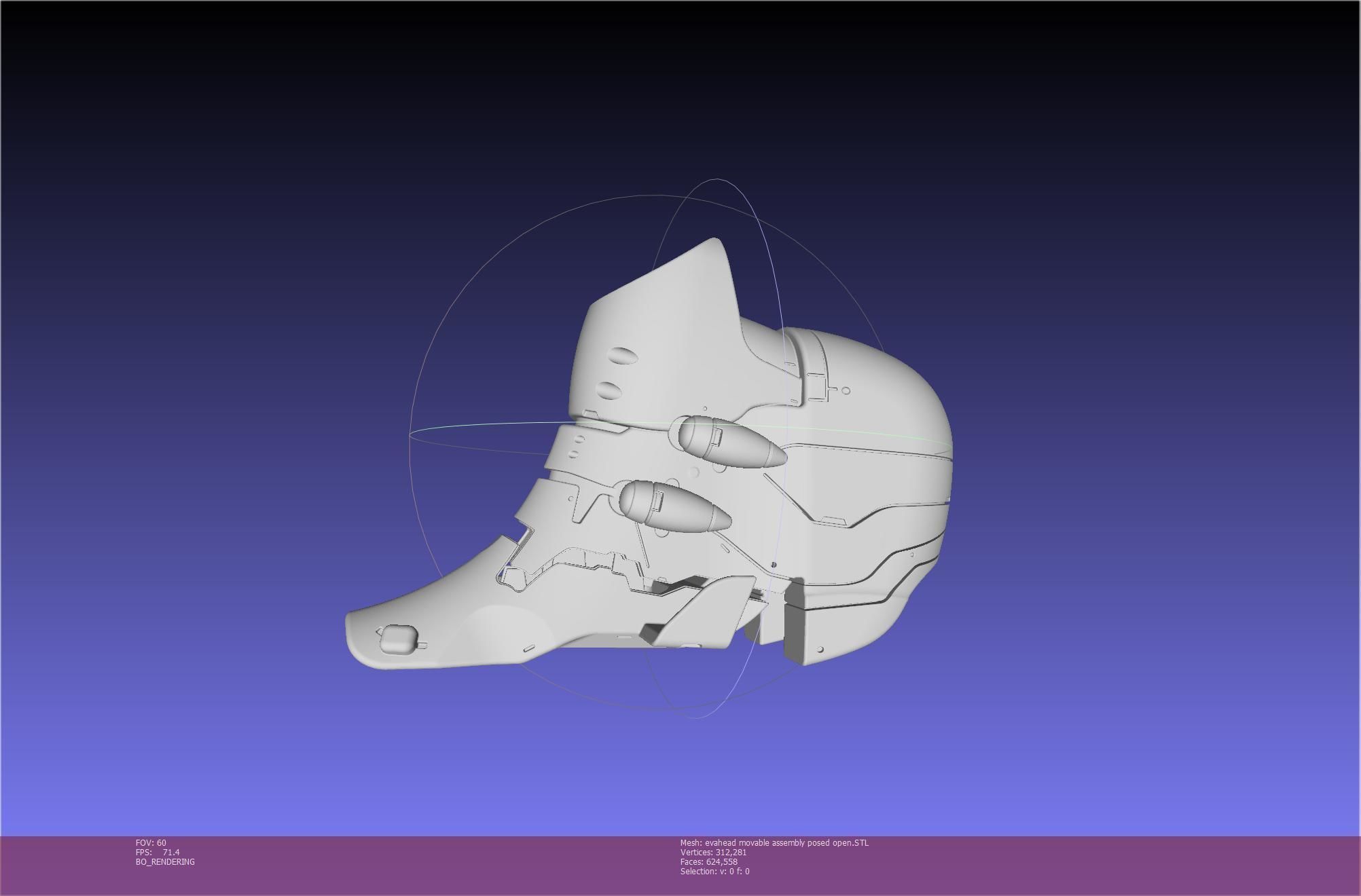Click the Selection: v: 0 f: 0 text
This screenshot has width=1361, height=896.
[714, 871]
